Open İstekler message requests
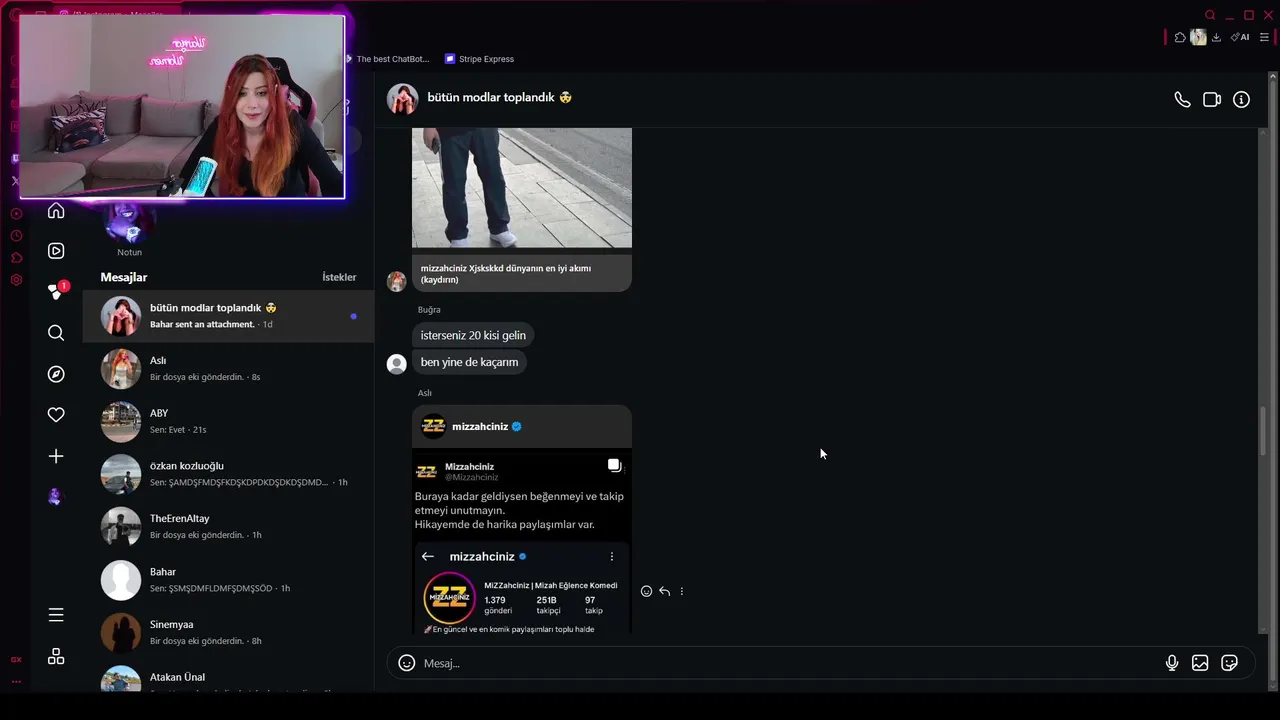The width and height of the screenshot is (1280, 720). [339, 277]
